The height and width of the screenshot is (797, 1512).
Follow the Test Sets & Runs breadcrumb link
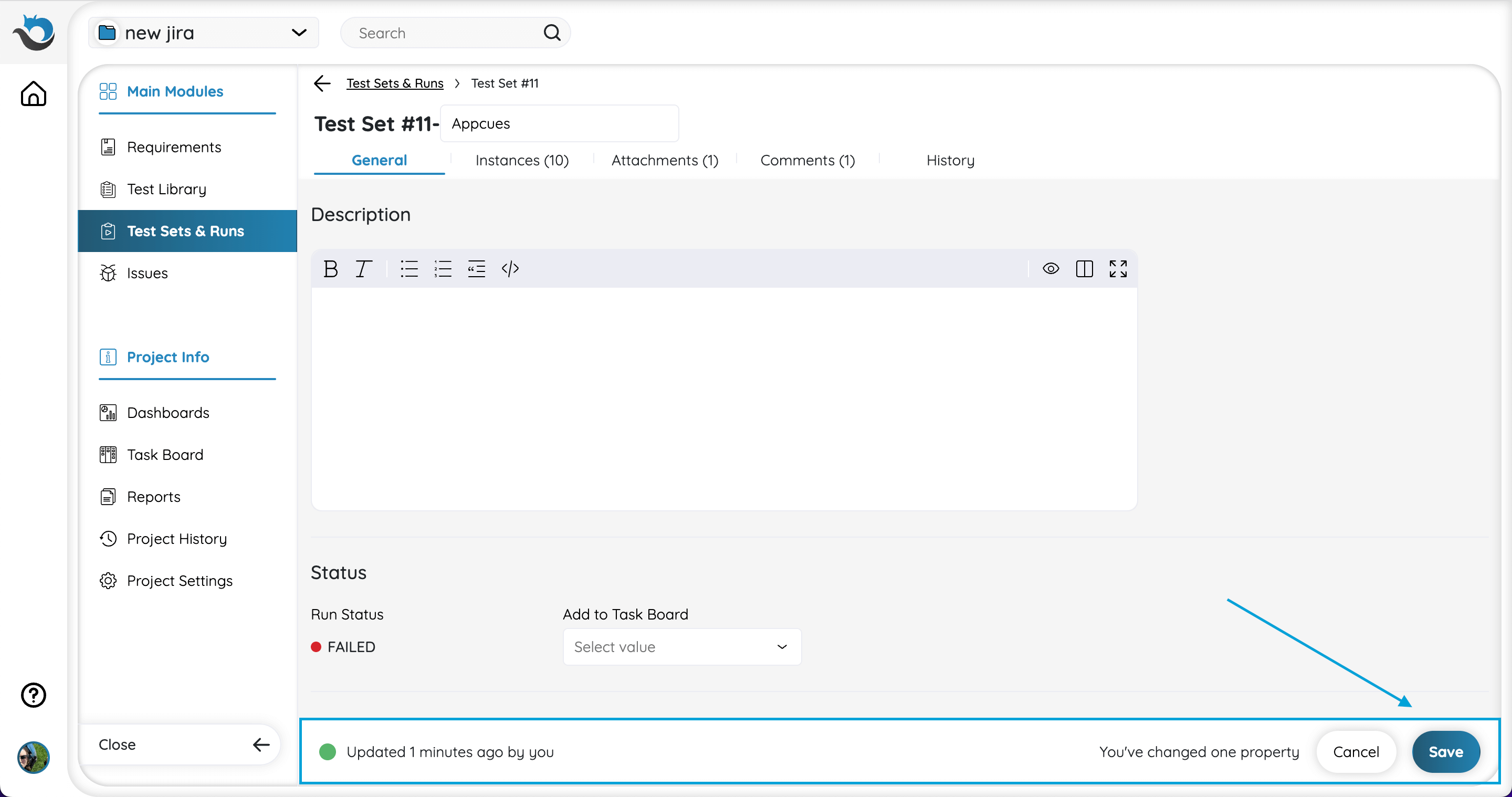(x=394, y=83)
